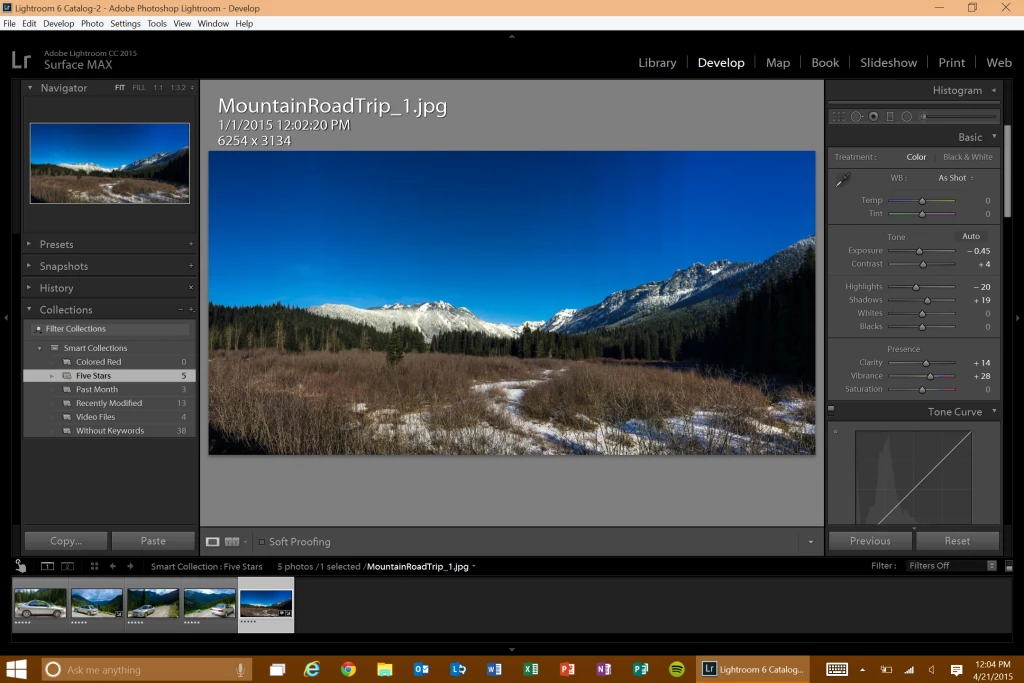Open Excel from the taskbar
This screenshot has width=1024, height=683.
pyautogui.click(x=530, y=669)
